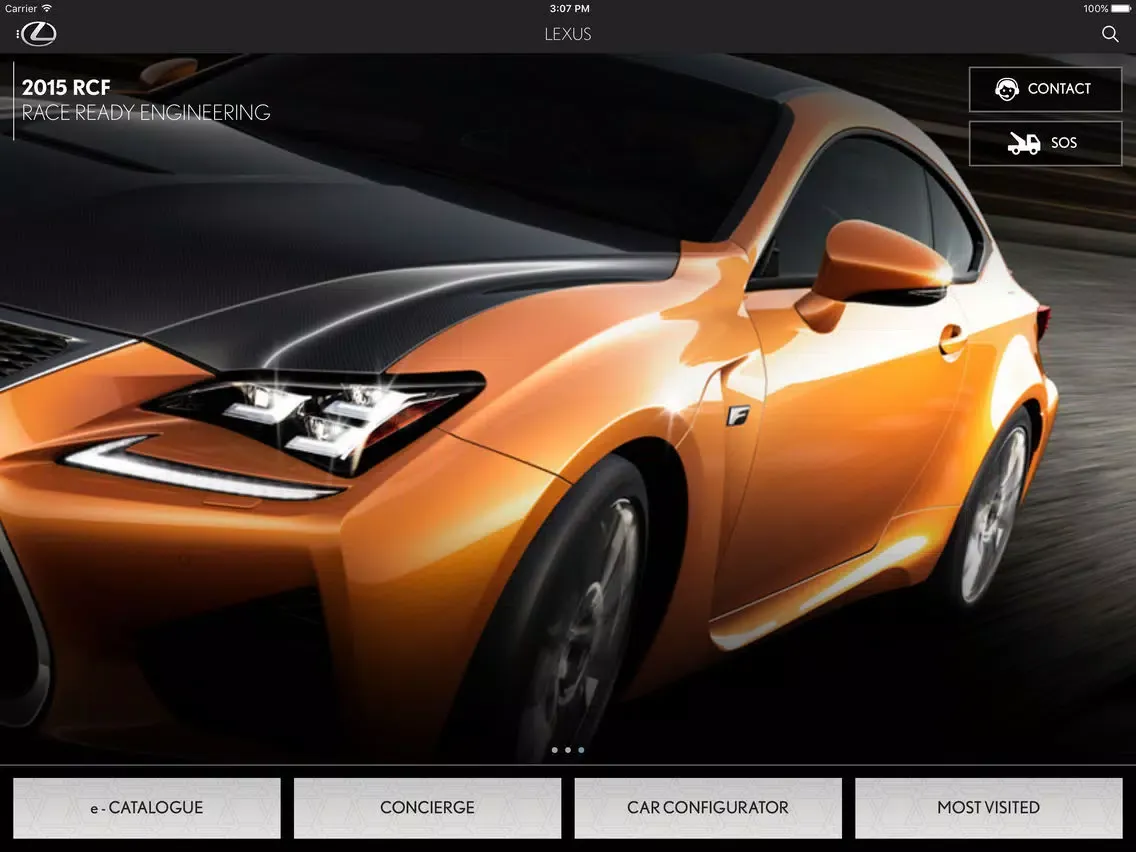Tap the 3:07 PM clock

click(x=569, y=9)
